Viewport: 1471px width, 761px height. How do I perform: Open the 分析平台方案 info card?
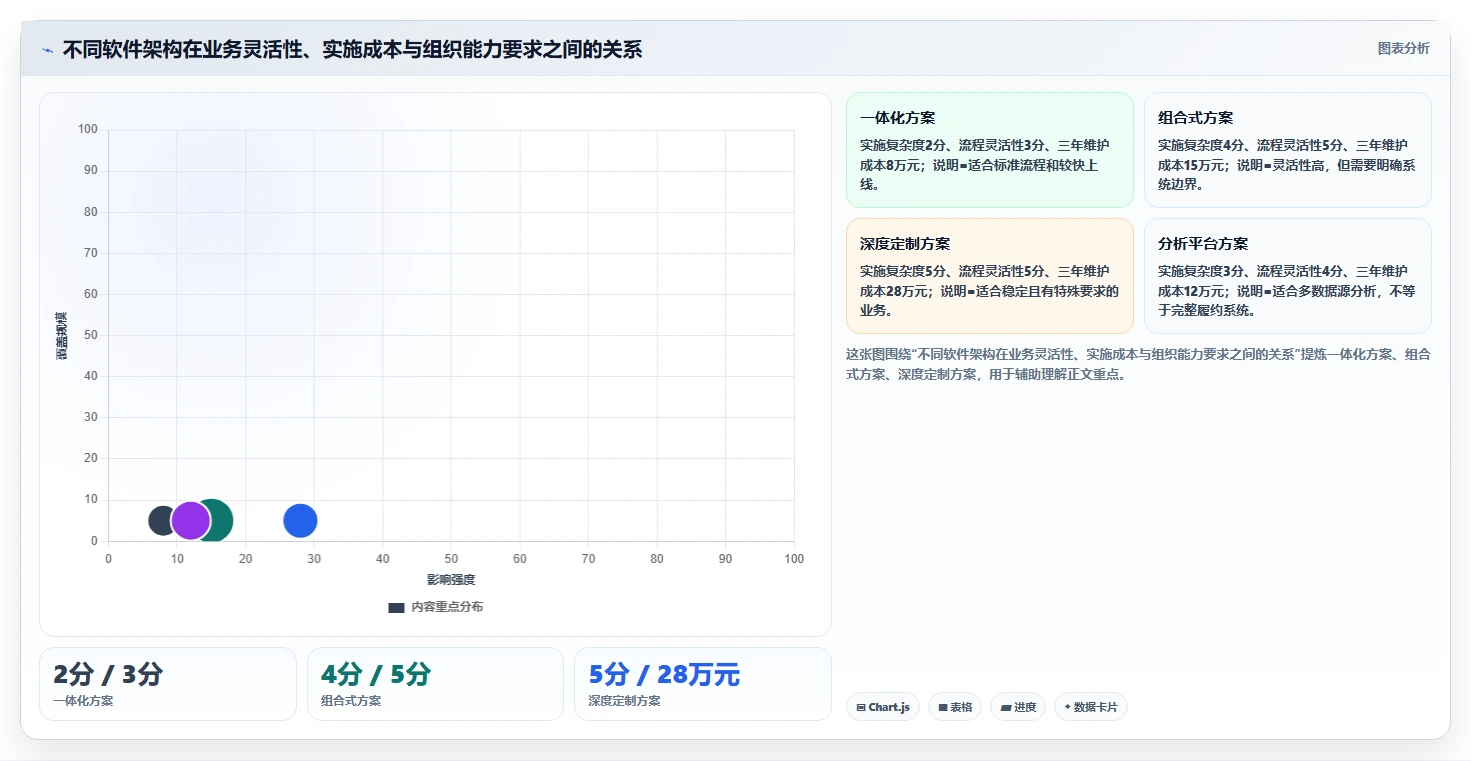tap(1288, 276)
